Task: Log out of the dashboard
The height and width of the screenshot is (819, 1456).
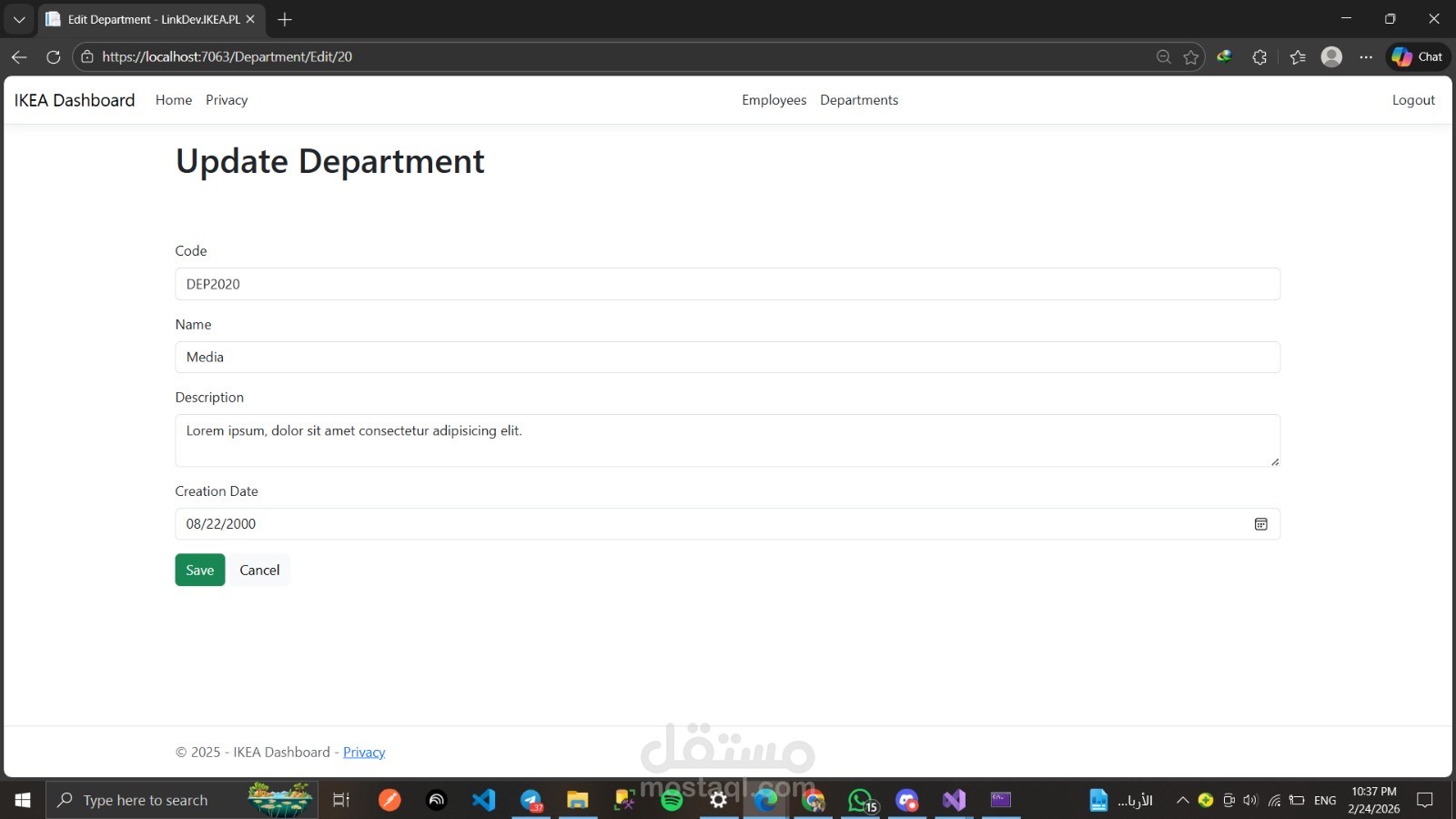Action: [x=1413, y=100]
